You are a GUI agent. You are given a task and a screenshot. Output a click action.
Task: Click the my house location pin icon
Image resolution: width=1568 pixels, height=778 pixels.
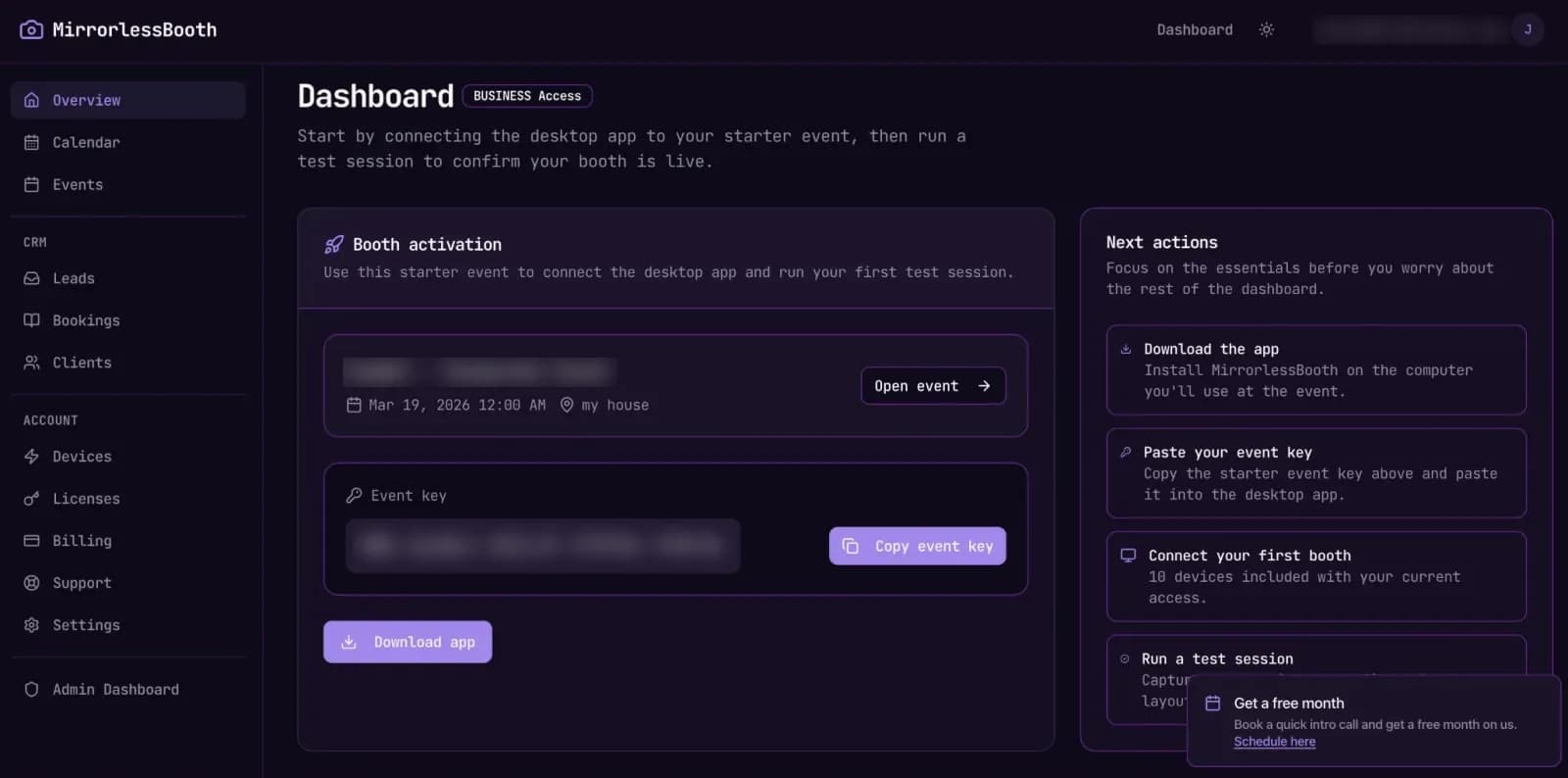(566, 405)
